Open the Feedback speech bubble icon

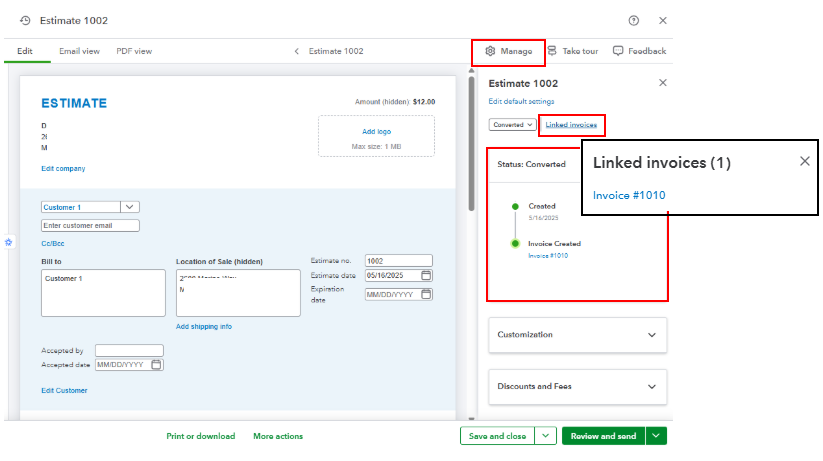[x=618, y=51]
